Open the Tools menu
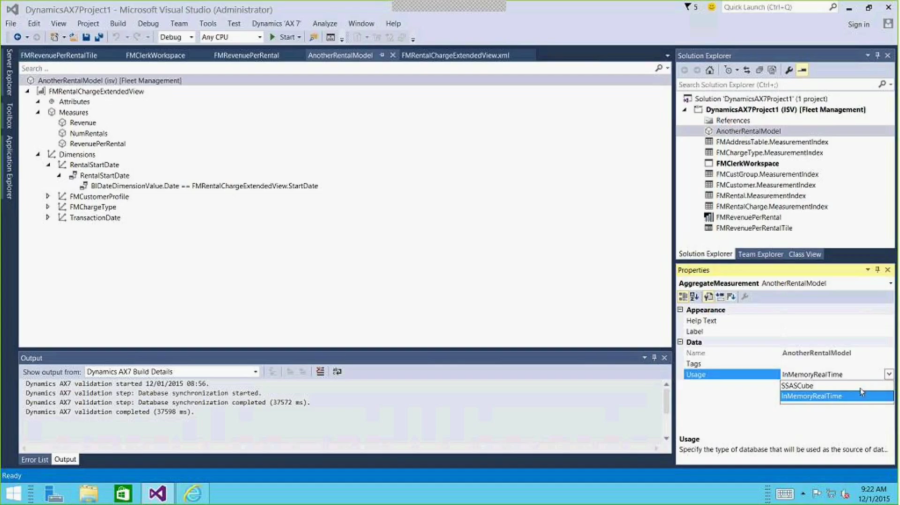The height and width of the screenshot is (505, 900). pyautogui.click(x=208, y=24)
